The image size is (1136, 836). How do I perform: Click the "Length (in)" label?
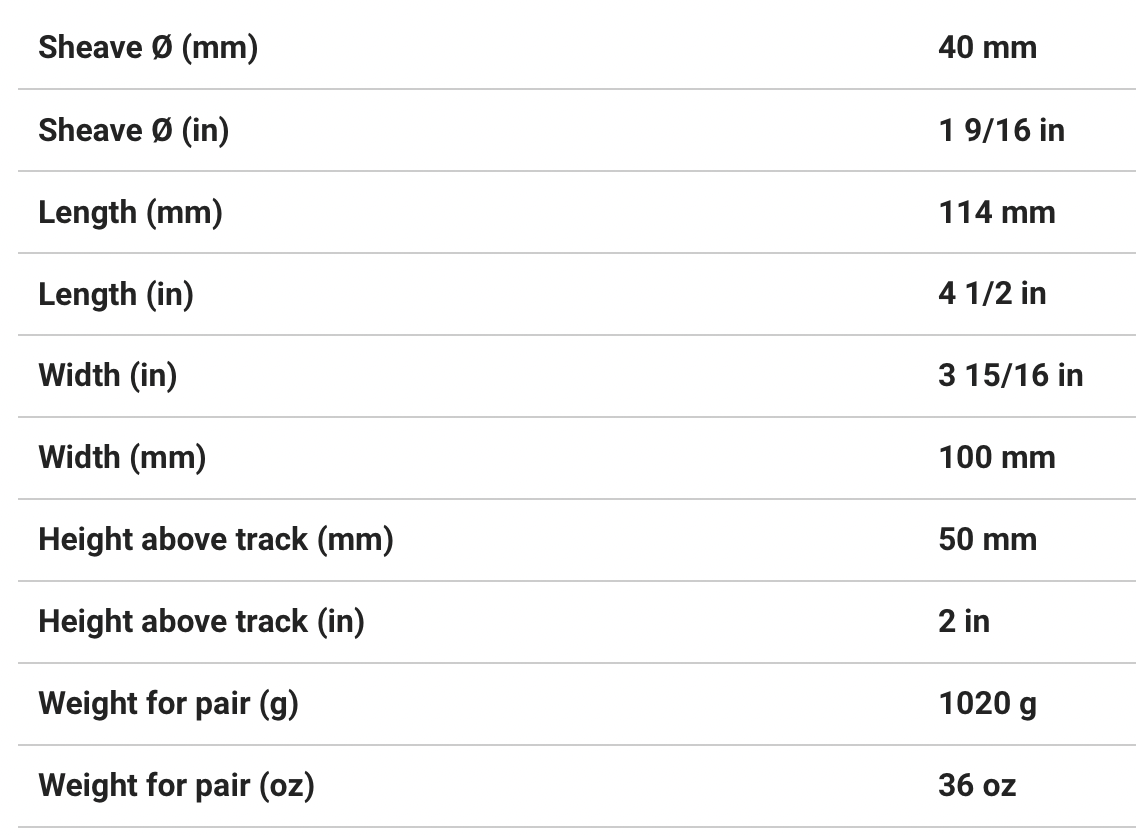pos(116,294)
